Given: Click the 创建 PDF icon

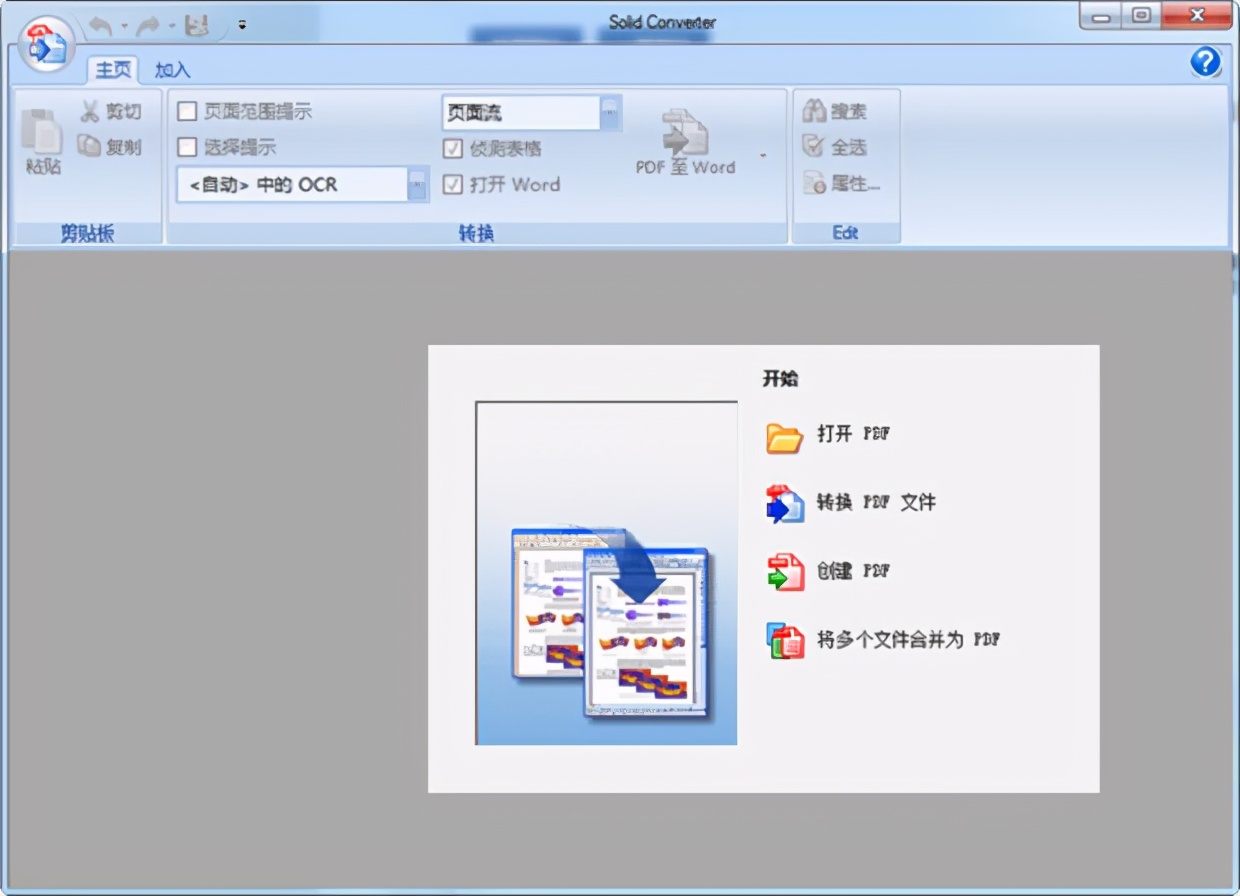Looking at the screenshot, I should (x=784, y=571).
